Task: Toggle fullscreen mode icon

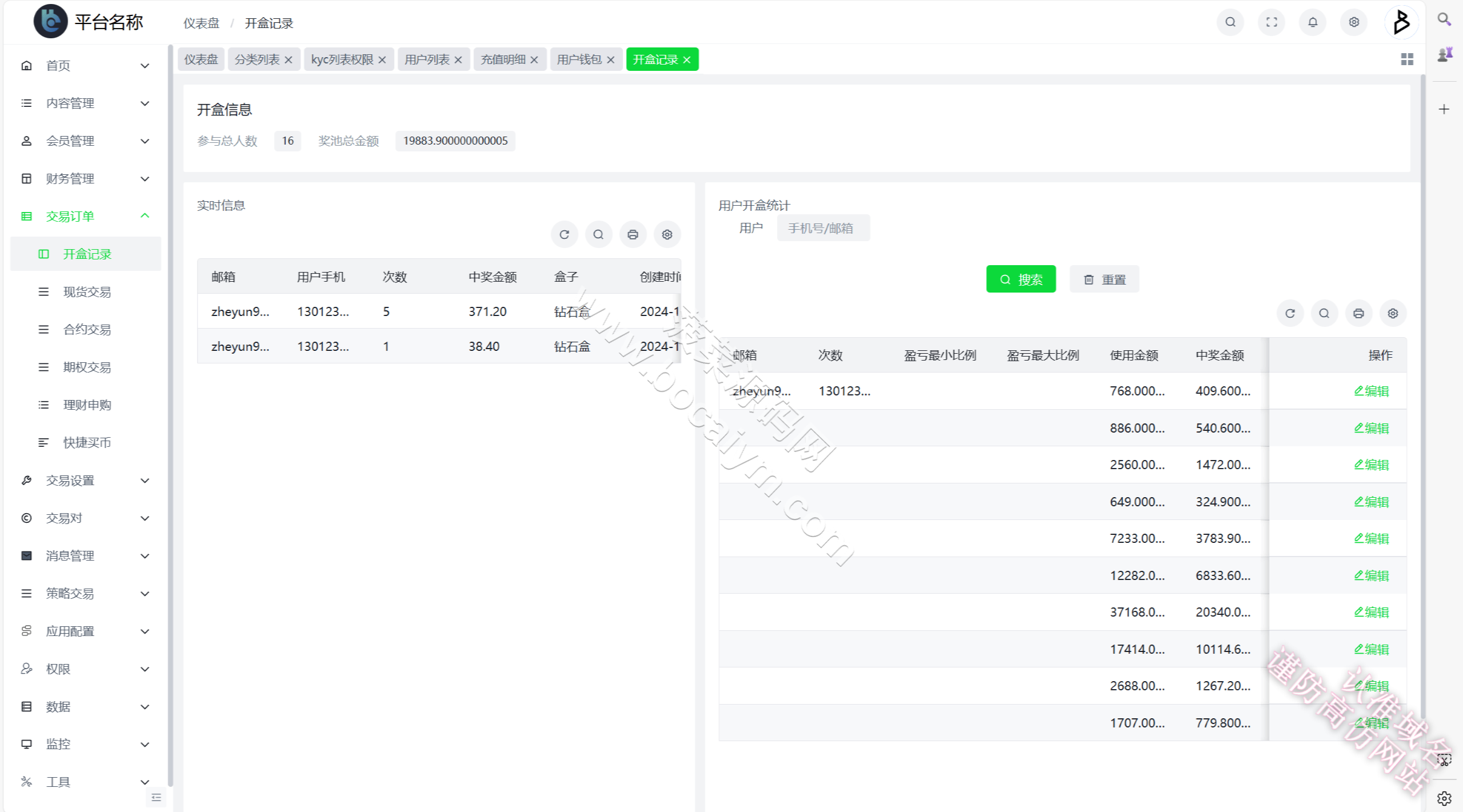Action: tap(1272, 22)
